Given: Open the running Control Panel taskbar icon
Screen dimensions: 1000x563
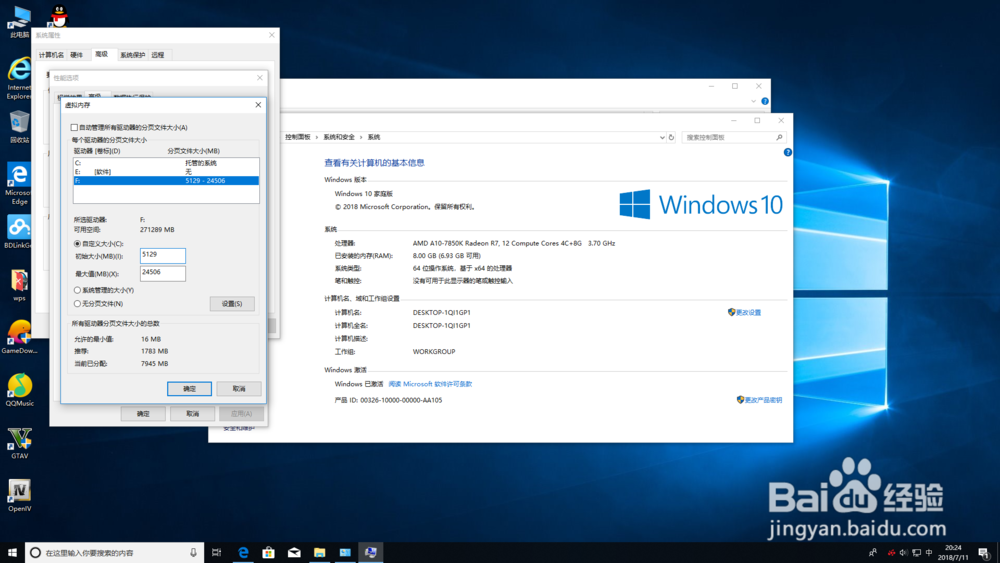Looking at the screenshot, I should (x=371, y=552).
